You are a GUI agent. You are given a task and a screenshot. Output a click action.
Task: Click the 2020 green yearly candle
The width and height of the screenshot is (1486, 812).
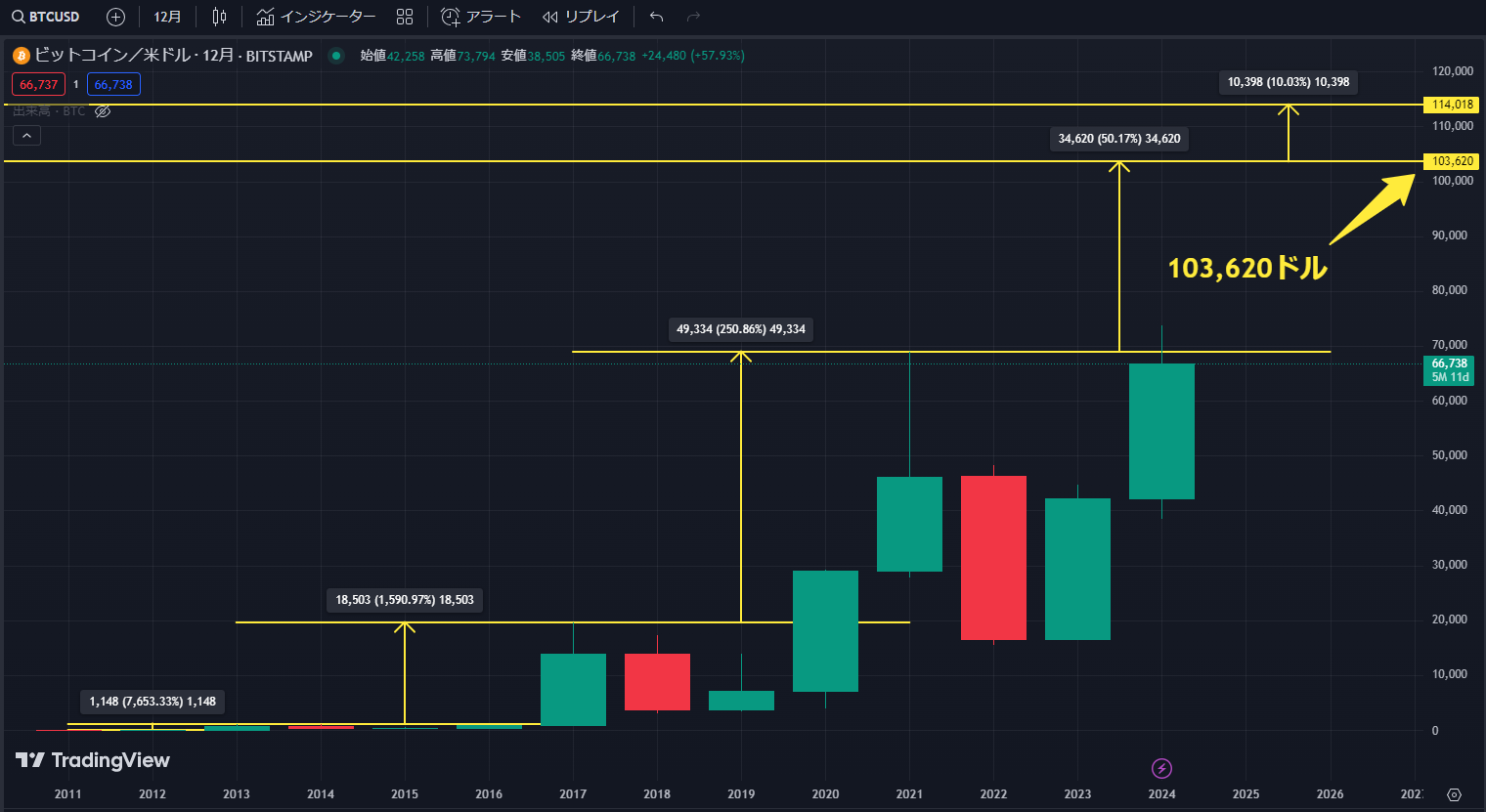point(825,631)
